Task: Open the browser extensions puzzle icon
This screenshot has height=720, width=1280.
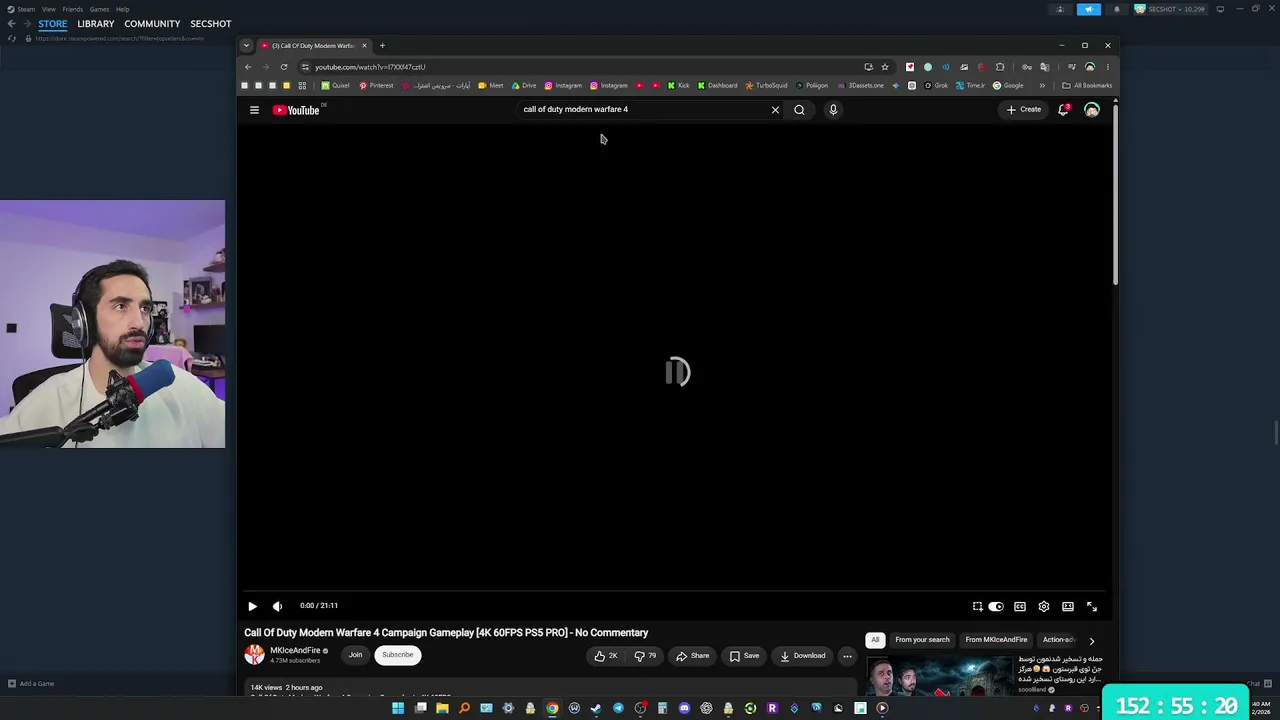Action: 1000,67
